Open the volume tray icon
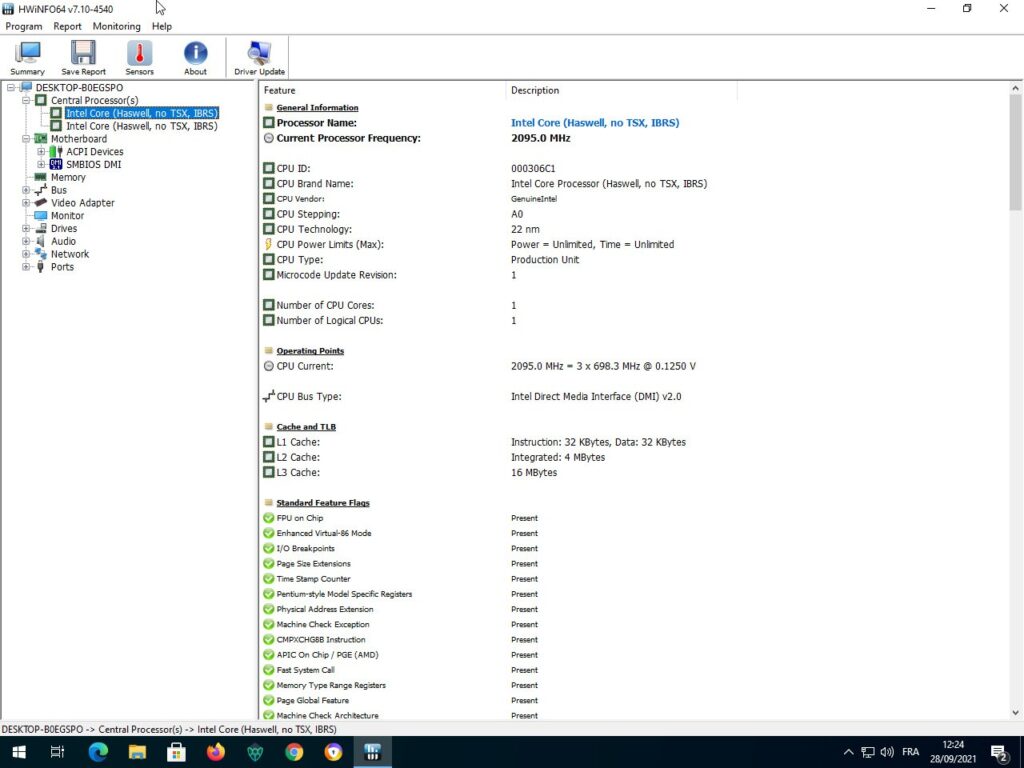Screen dimensions: 1024x768 click(x=887, y=752)
